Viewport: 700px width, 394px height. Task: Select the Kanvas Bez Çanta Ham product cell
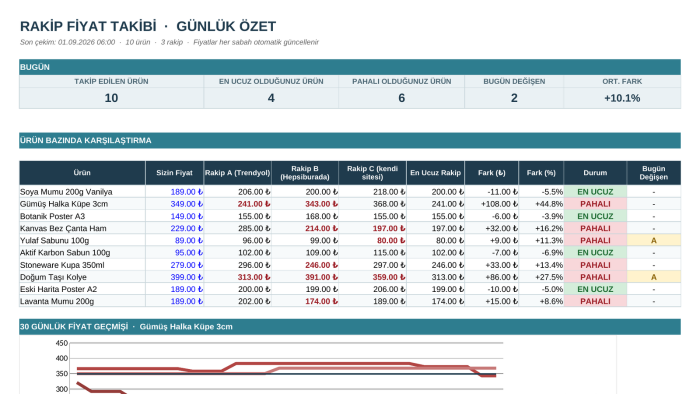[x=82, y=228]
